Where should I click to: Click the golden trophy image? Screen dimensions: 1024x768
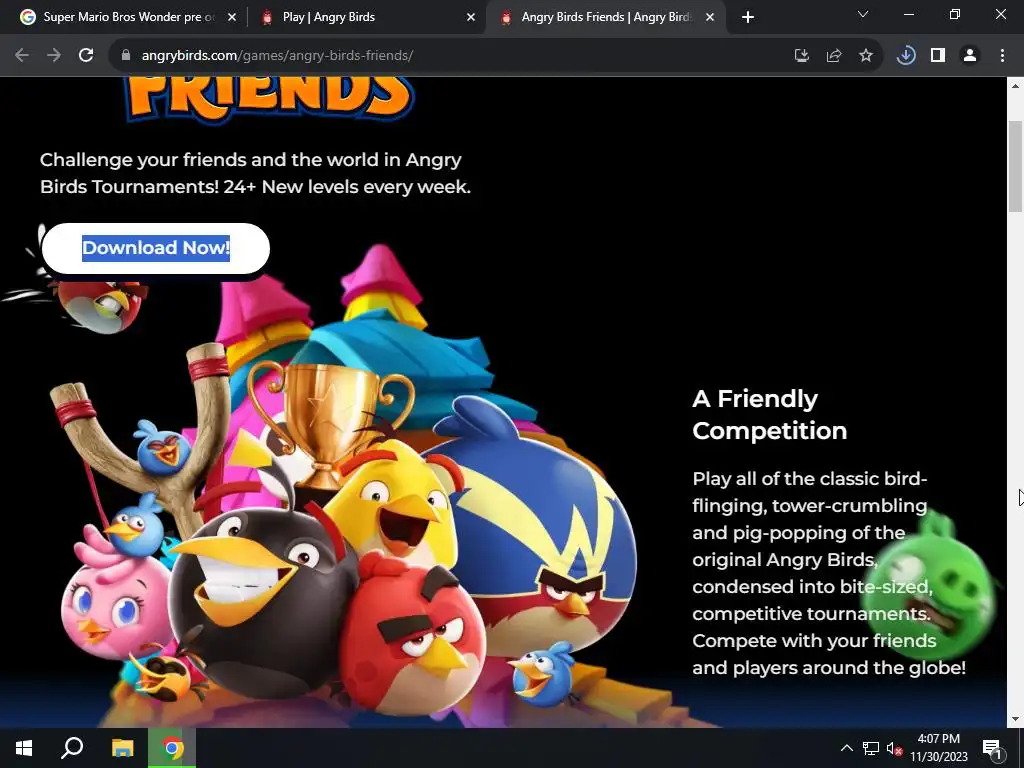coord(330,424)
